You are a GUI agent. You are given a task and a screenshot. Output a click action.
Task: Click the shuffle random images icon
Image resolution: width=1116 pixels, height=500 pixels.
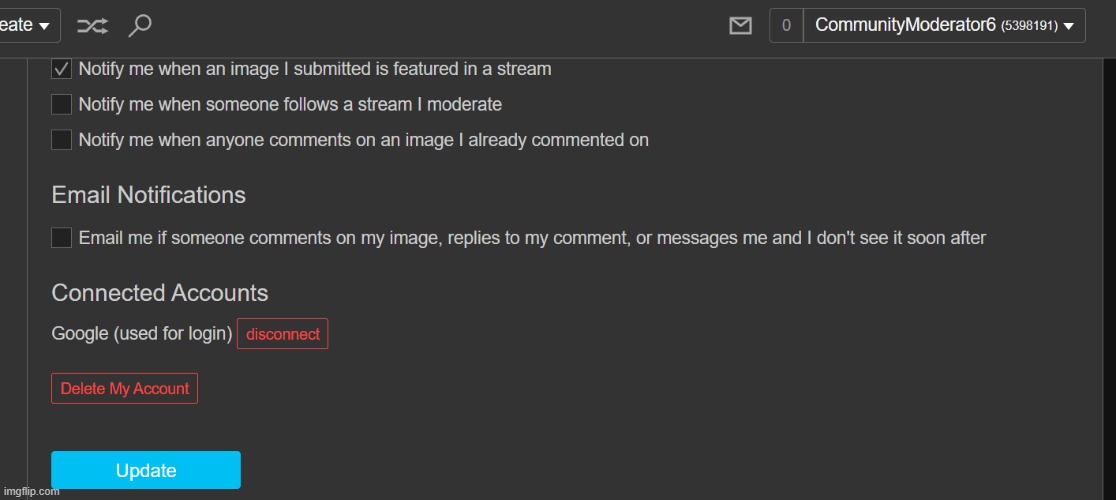point(92,26)
